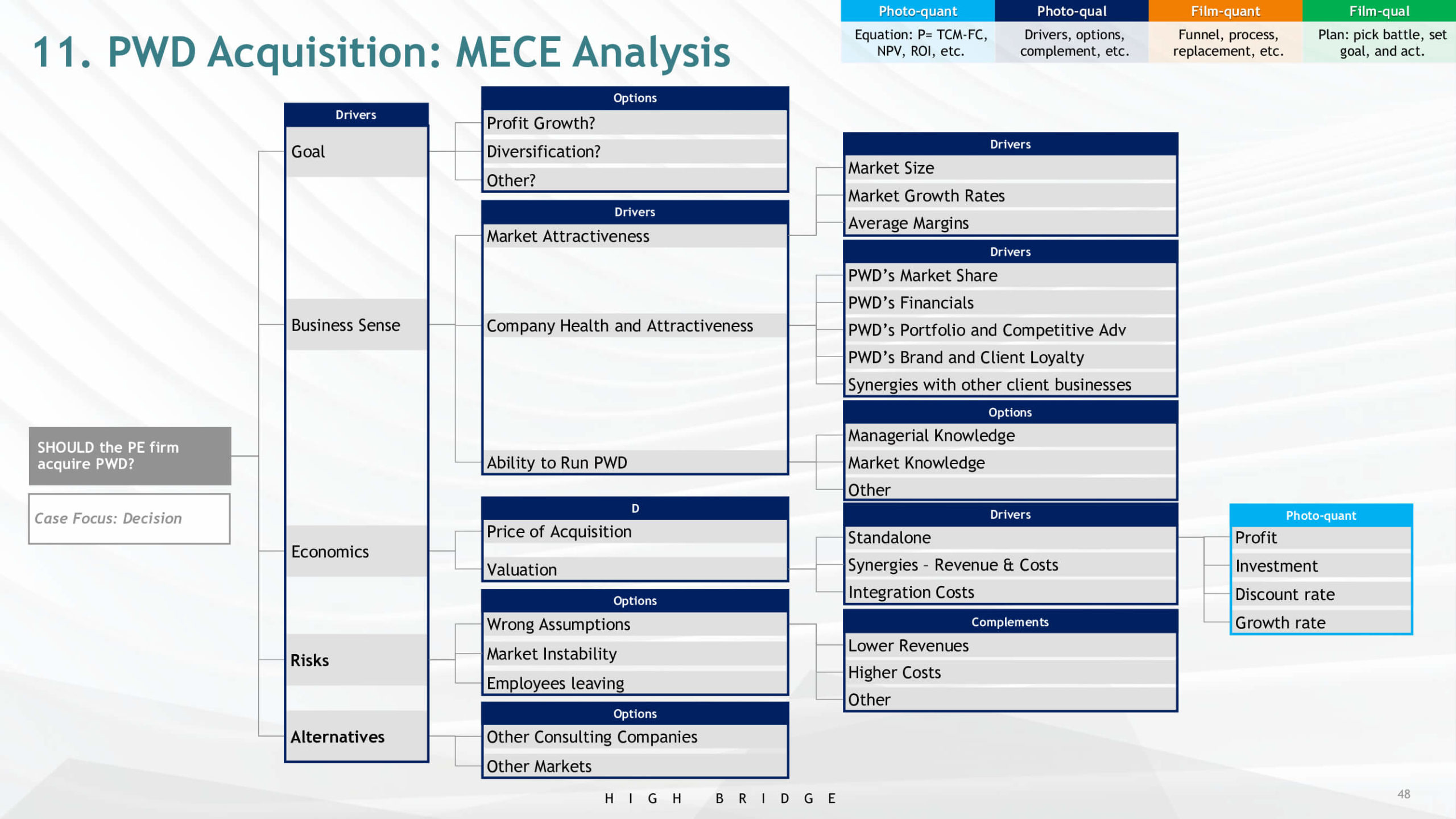Click 'Profit Growth?' option
Screen dimensions: 1456x819
tap(635, 123)
